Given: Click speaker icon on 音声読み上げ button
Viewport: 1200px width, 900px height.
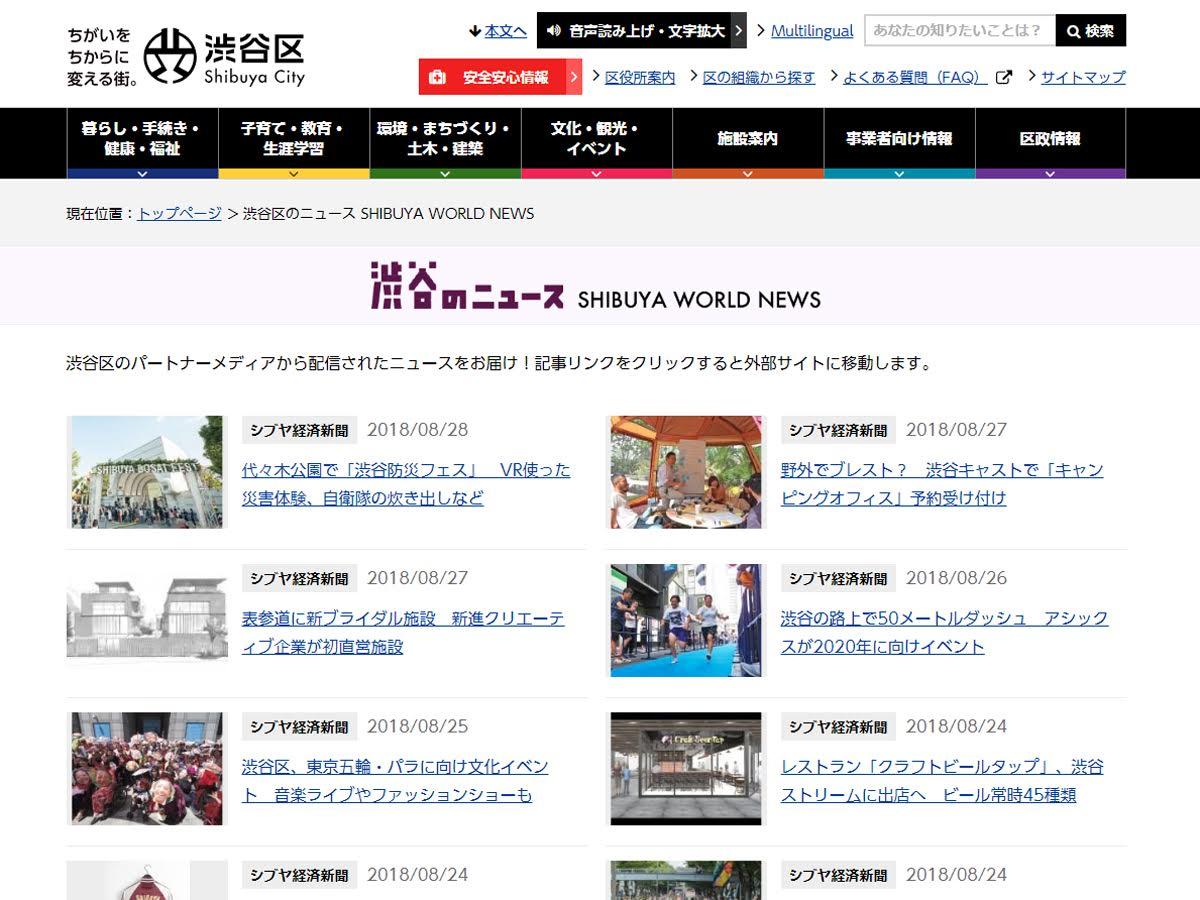Looking at the screenshot, I should (554, 31).
